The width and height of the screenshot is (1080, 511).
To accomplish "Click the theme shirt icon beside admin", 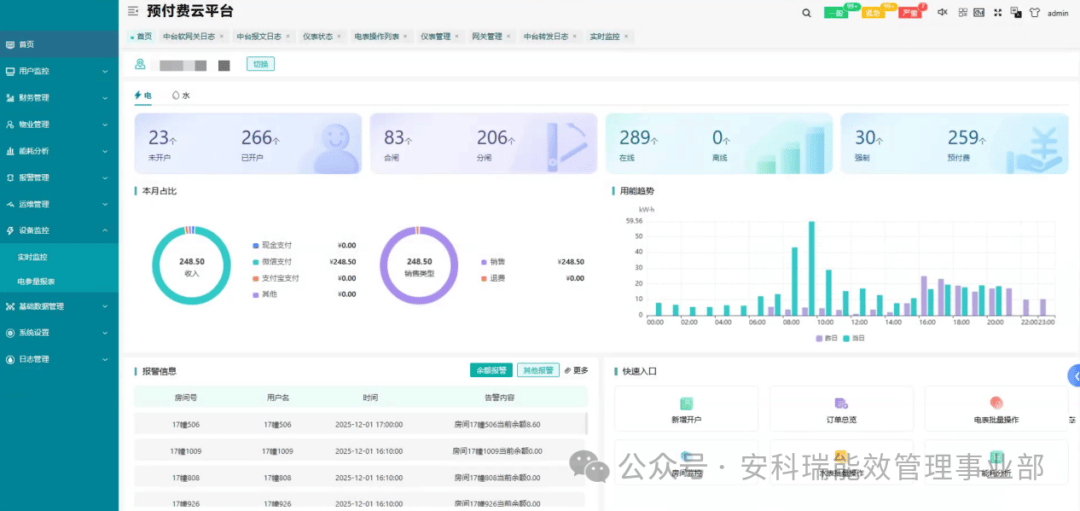I will (x=1034, y=13).
